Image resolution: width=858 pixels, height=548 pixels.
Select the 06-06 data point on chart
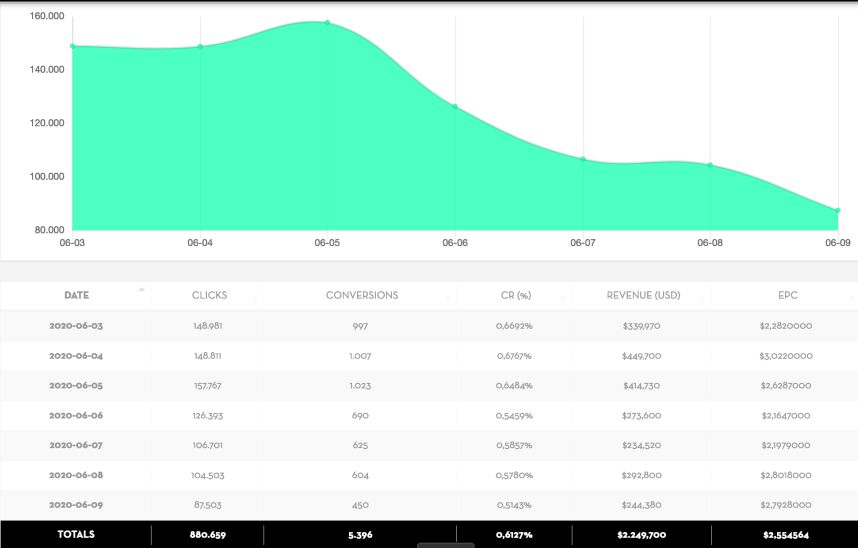click(455, 106)
